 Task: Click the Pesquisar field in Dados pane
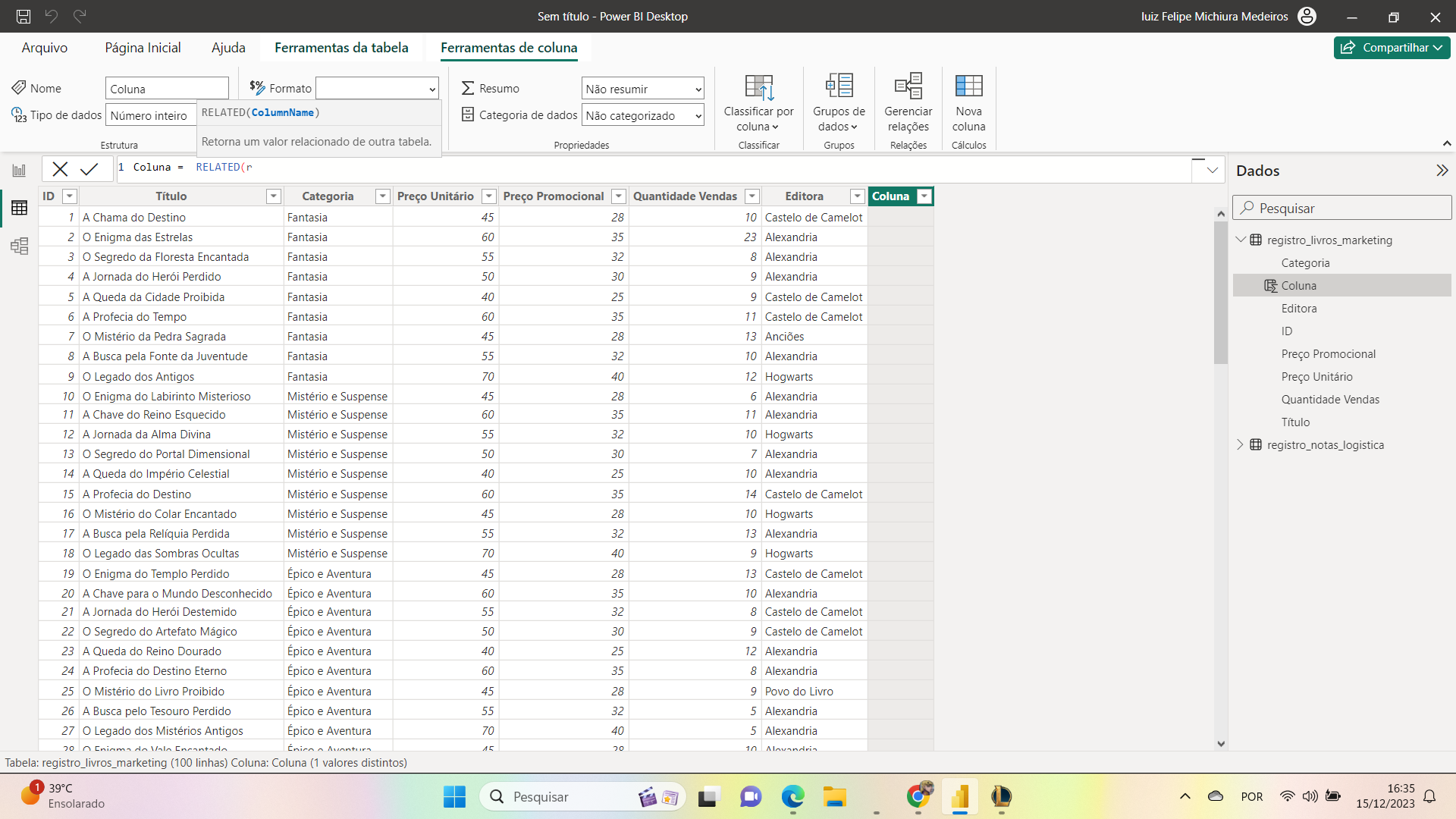(1341, 208)
